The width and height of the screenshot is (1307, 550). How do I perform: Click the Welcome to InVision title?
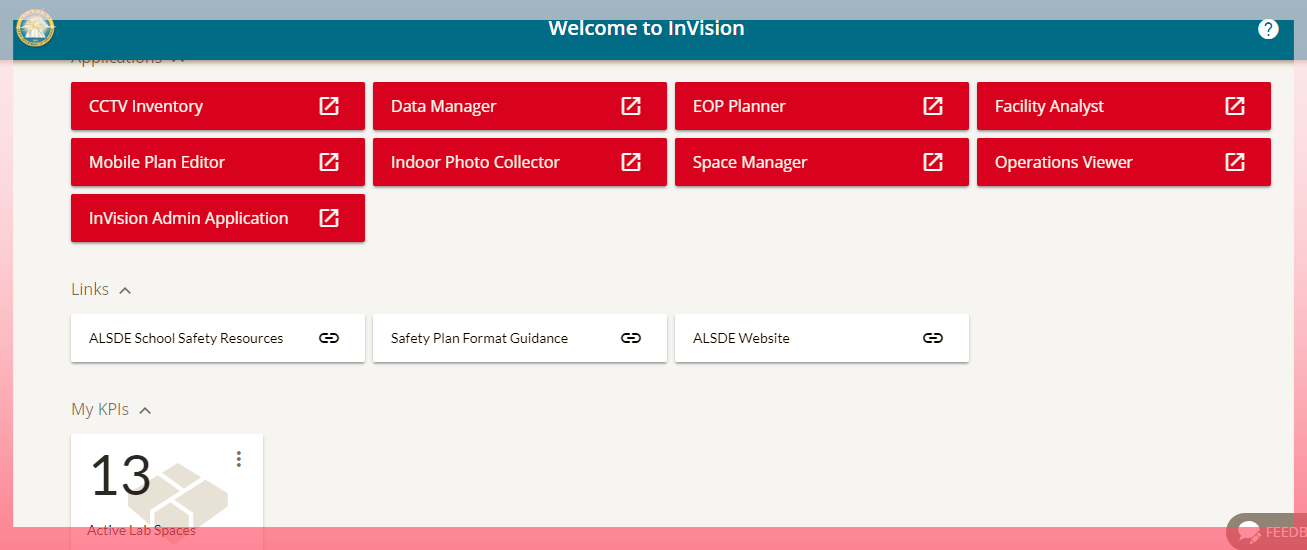(x=646, y=28)
